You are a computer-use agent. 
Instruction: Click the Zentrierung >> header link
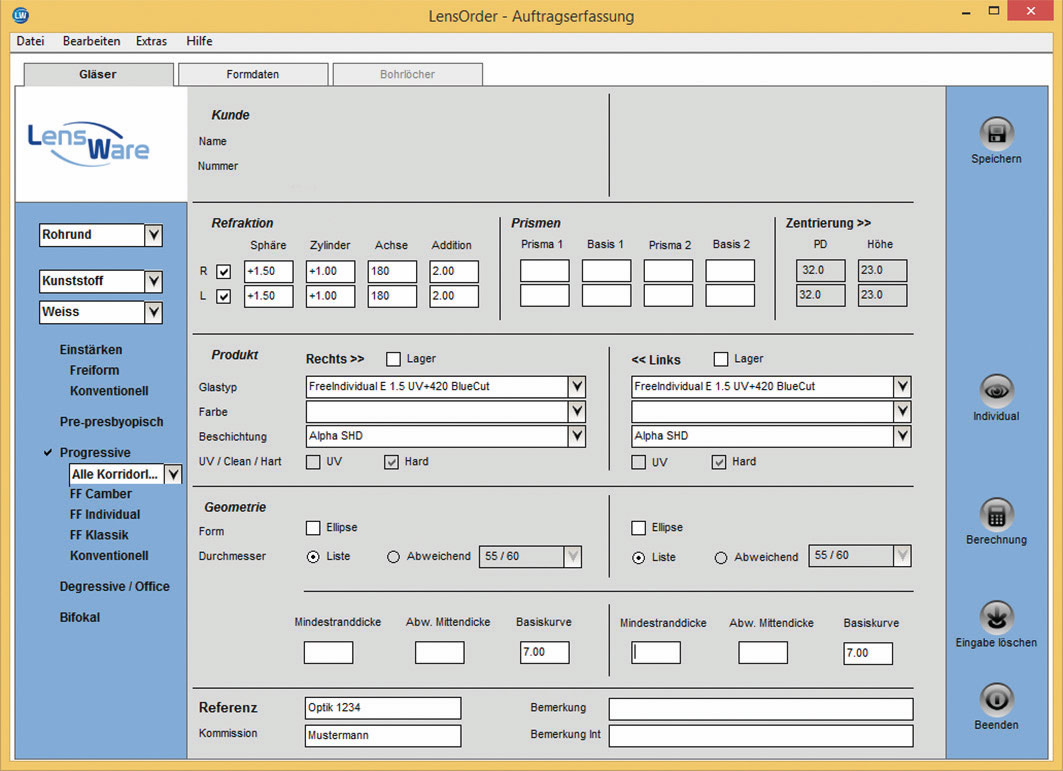coord(828,223)
